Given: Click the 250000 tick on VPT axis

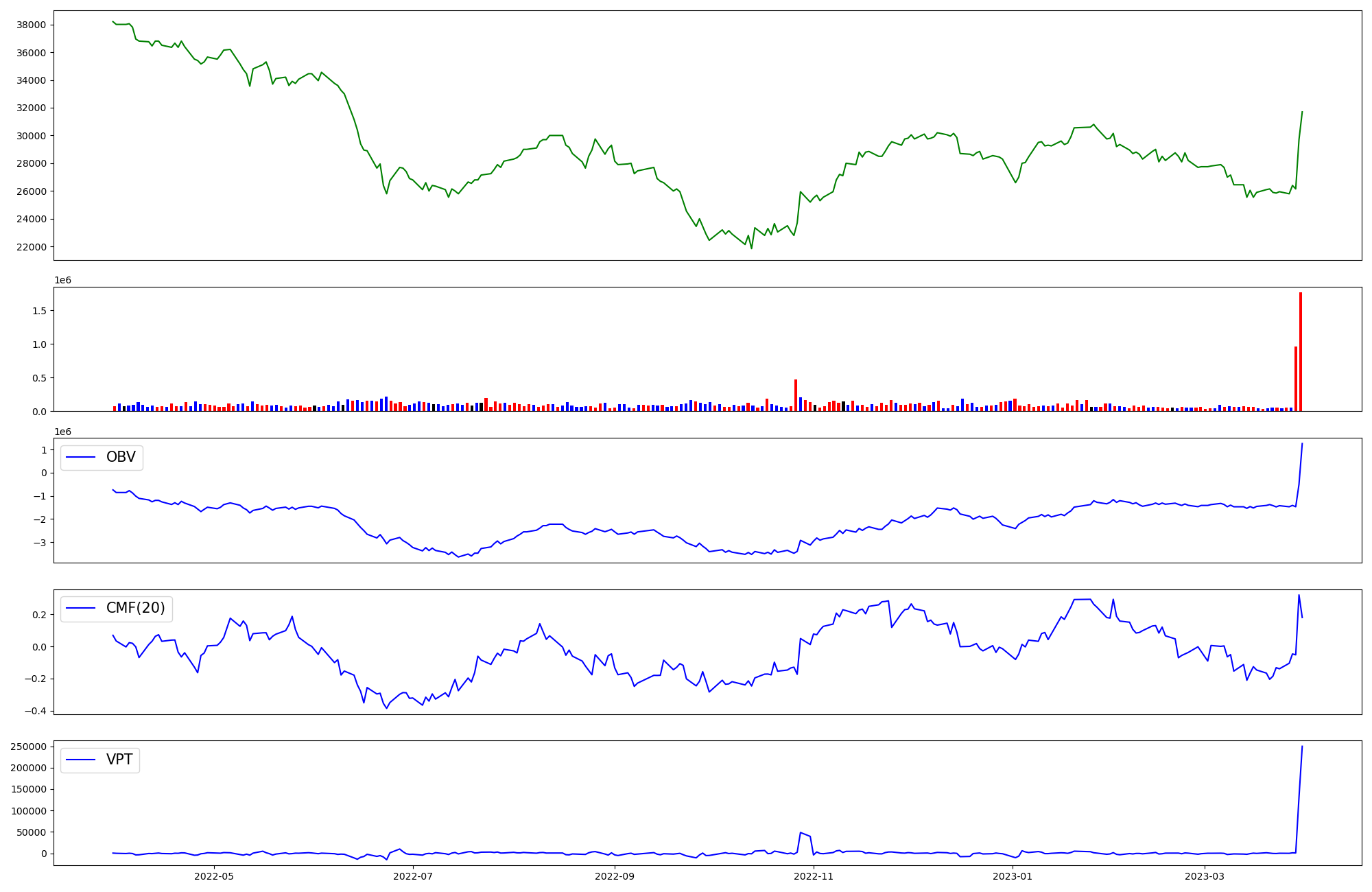Looking at the screenshot, I should (x=29, y=747).
